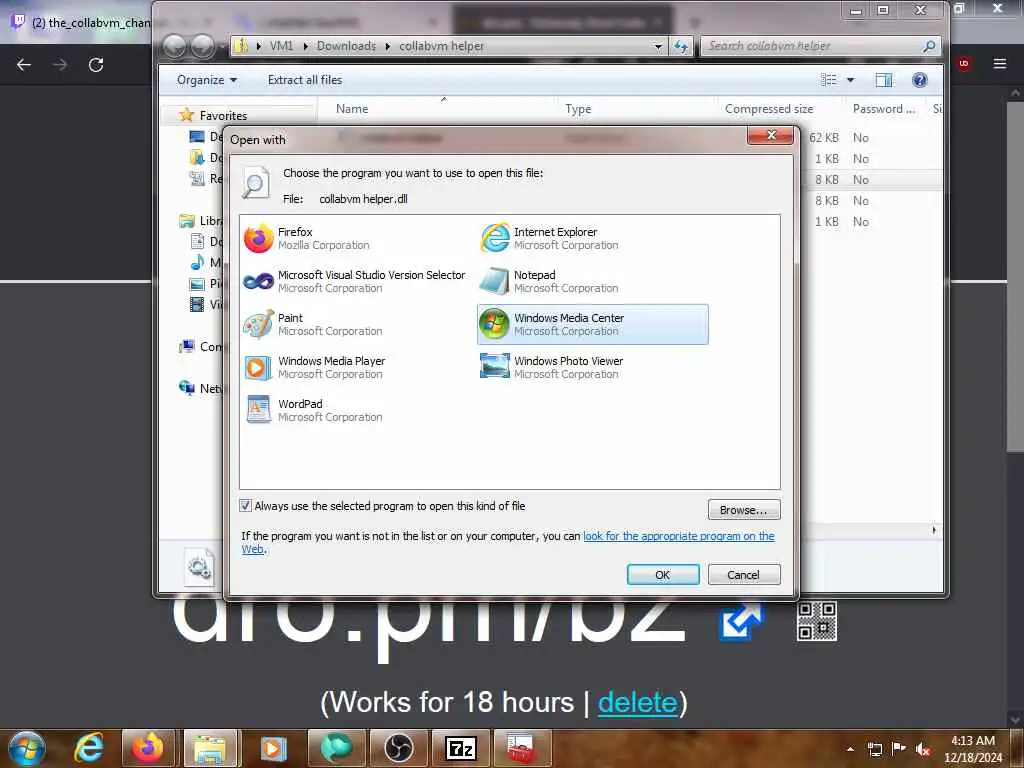The width and height of the screenshot is (1024, 768).
Task: Open Action Center flag icon
Action: (899, 749)
